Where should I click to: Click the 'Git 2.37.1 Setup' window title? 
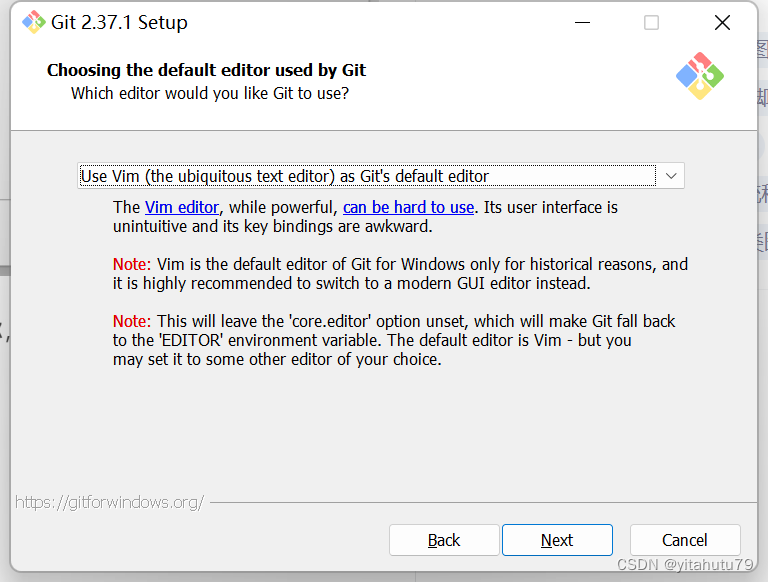click(x=119, y=22)
